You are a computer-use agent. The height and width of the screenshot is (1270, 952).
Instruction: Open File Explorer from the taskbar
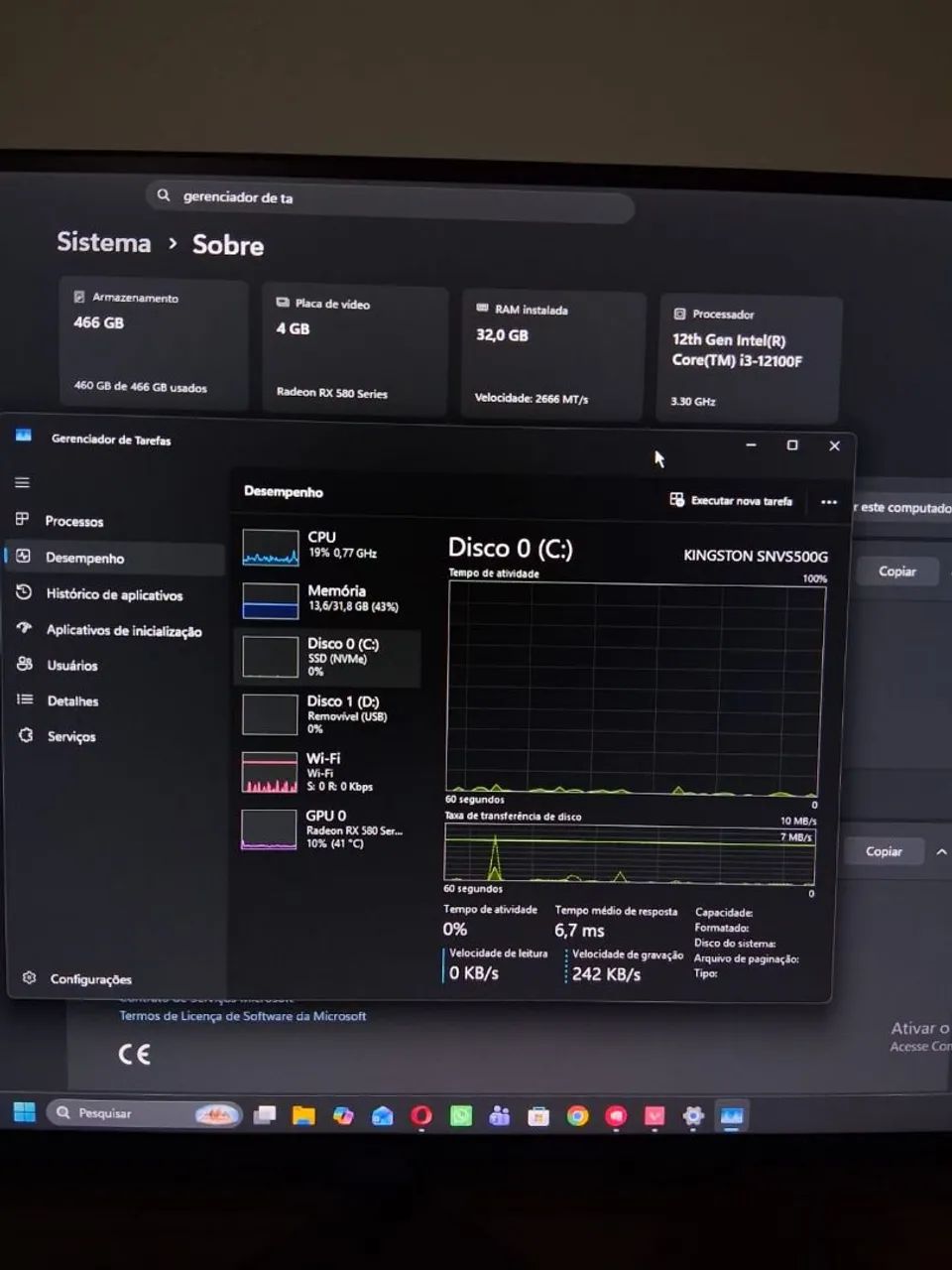[x=303, y=1116]
